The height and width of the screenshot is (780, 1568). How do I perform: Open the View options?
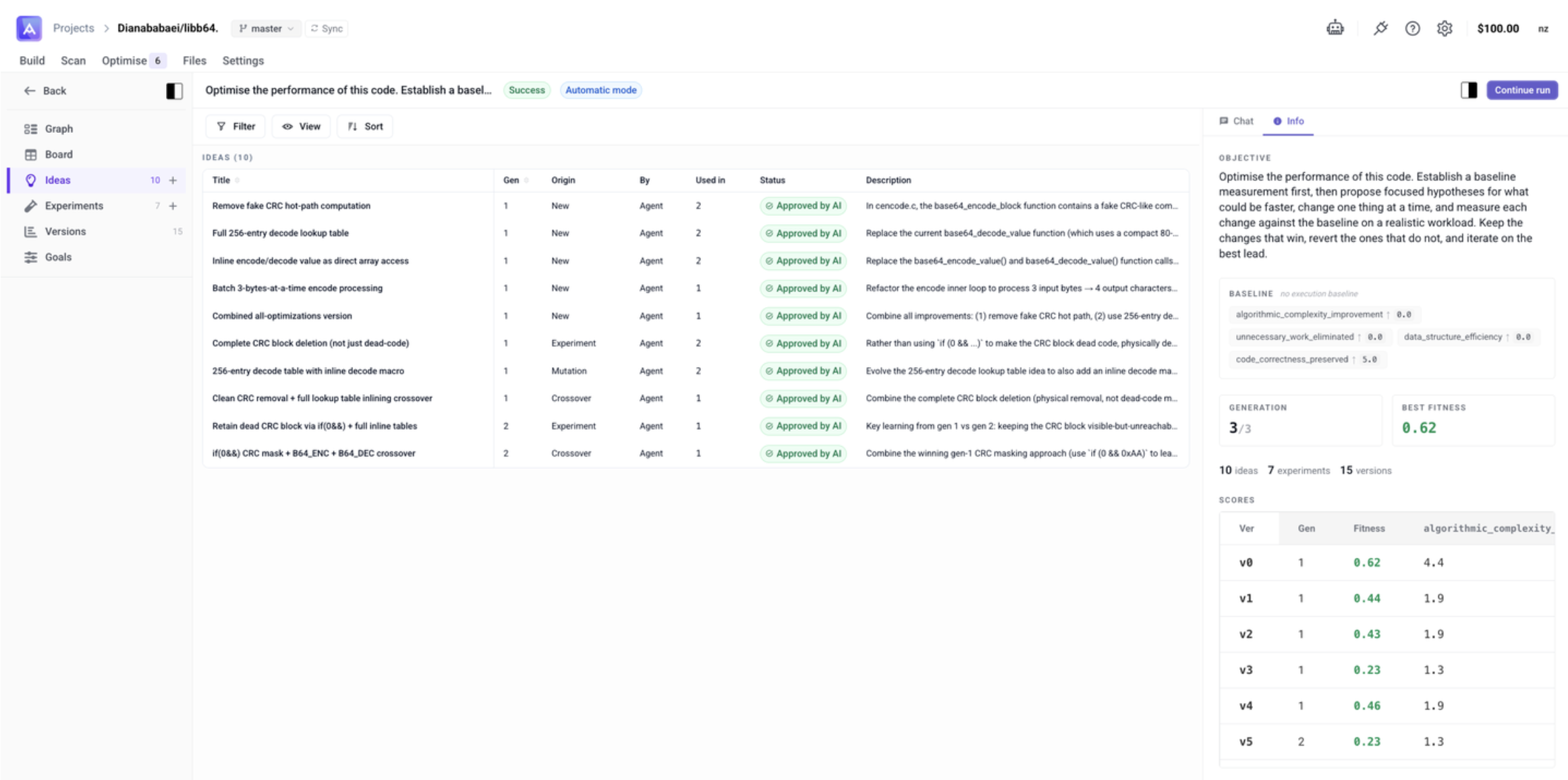click(x=301, y=126)
